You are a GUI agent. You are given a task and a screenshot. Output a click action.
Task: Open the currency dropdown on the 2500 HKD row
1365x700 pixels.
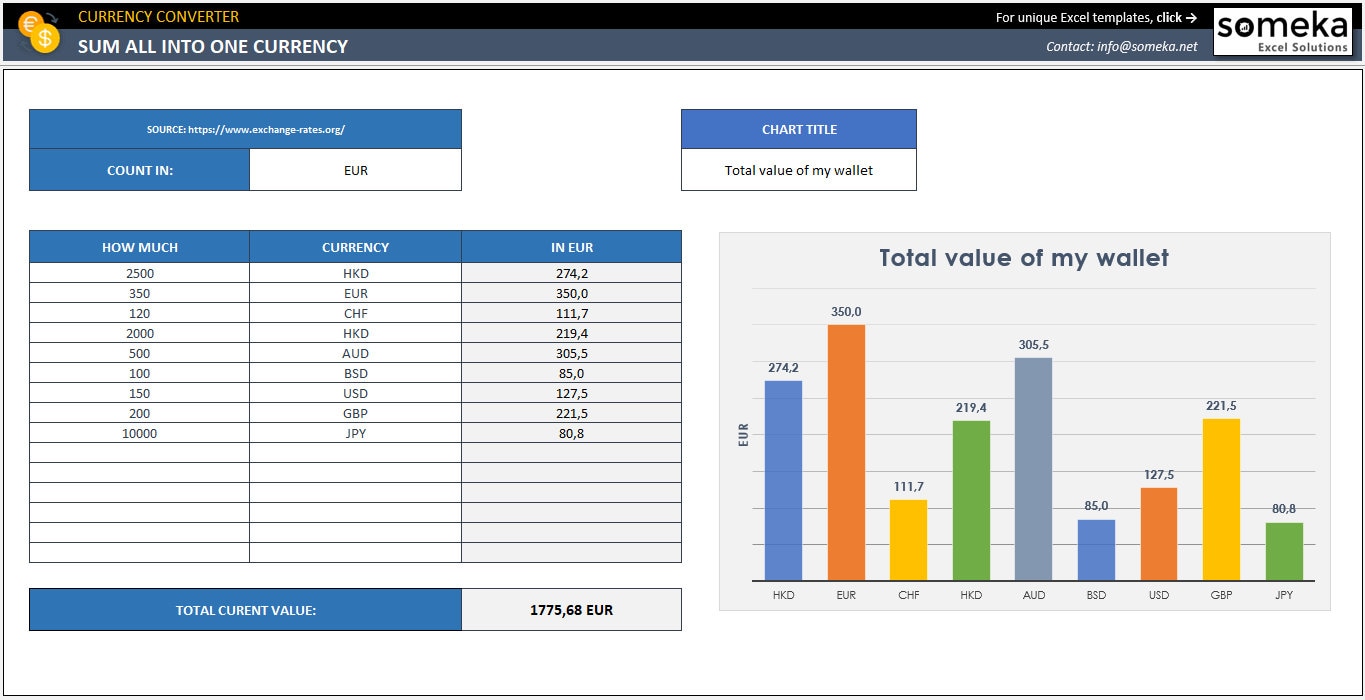click(x=355, y=273)
